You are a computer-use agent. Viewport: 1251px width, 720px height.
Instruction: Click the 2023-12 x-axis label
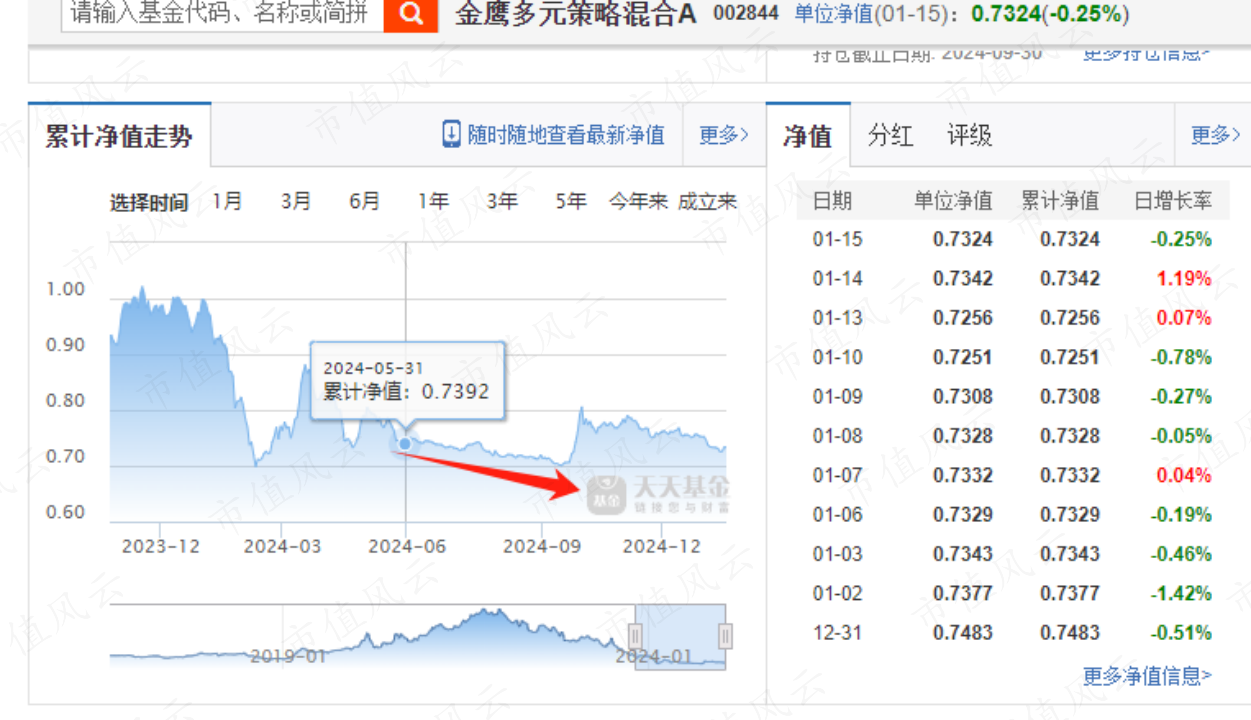tap(160, 547)
